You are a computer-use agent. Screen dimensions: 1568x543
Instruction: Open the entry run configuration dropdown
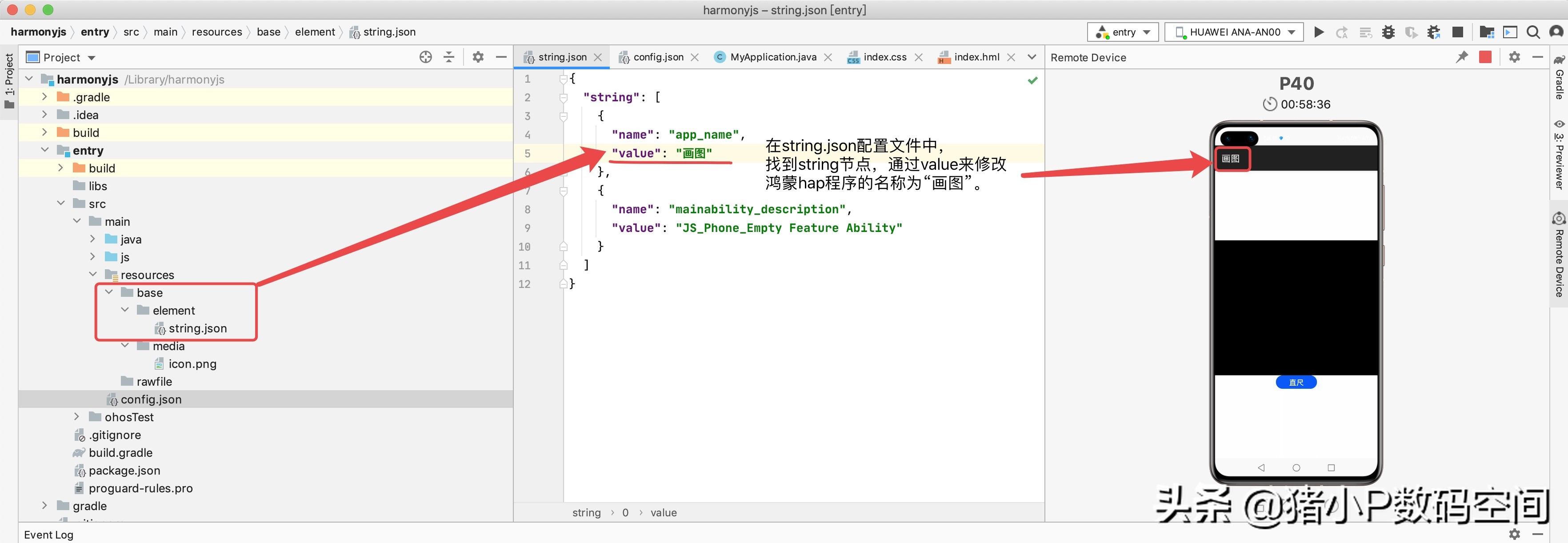click(1123, 32)
